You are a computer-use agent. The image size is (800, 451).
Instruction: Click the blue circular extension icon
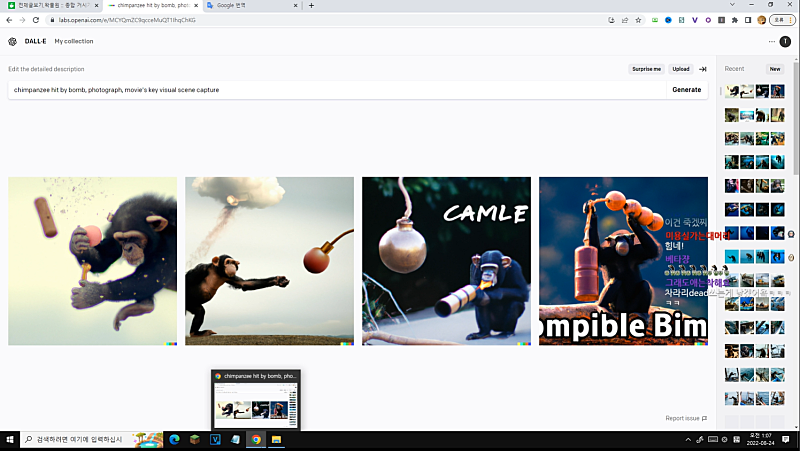click(668, 20)
